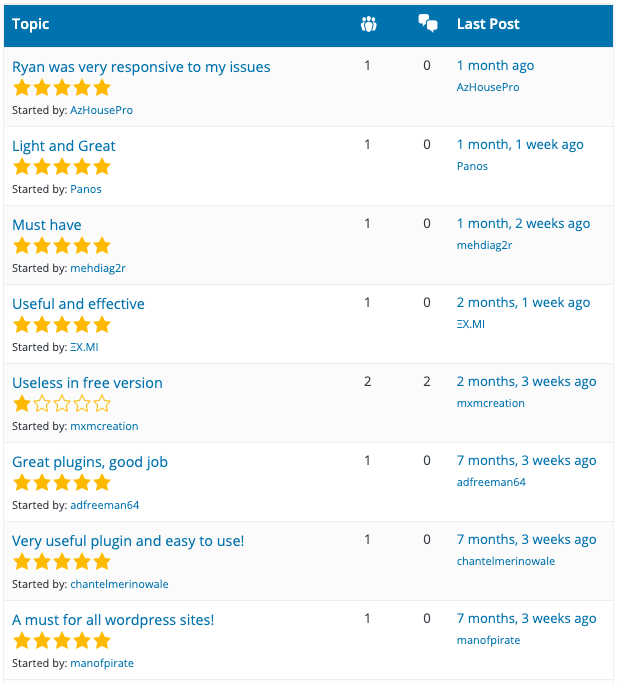Open the 1 month, 2 weeks ago post link

(x=523, y=223)
